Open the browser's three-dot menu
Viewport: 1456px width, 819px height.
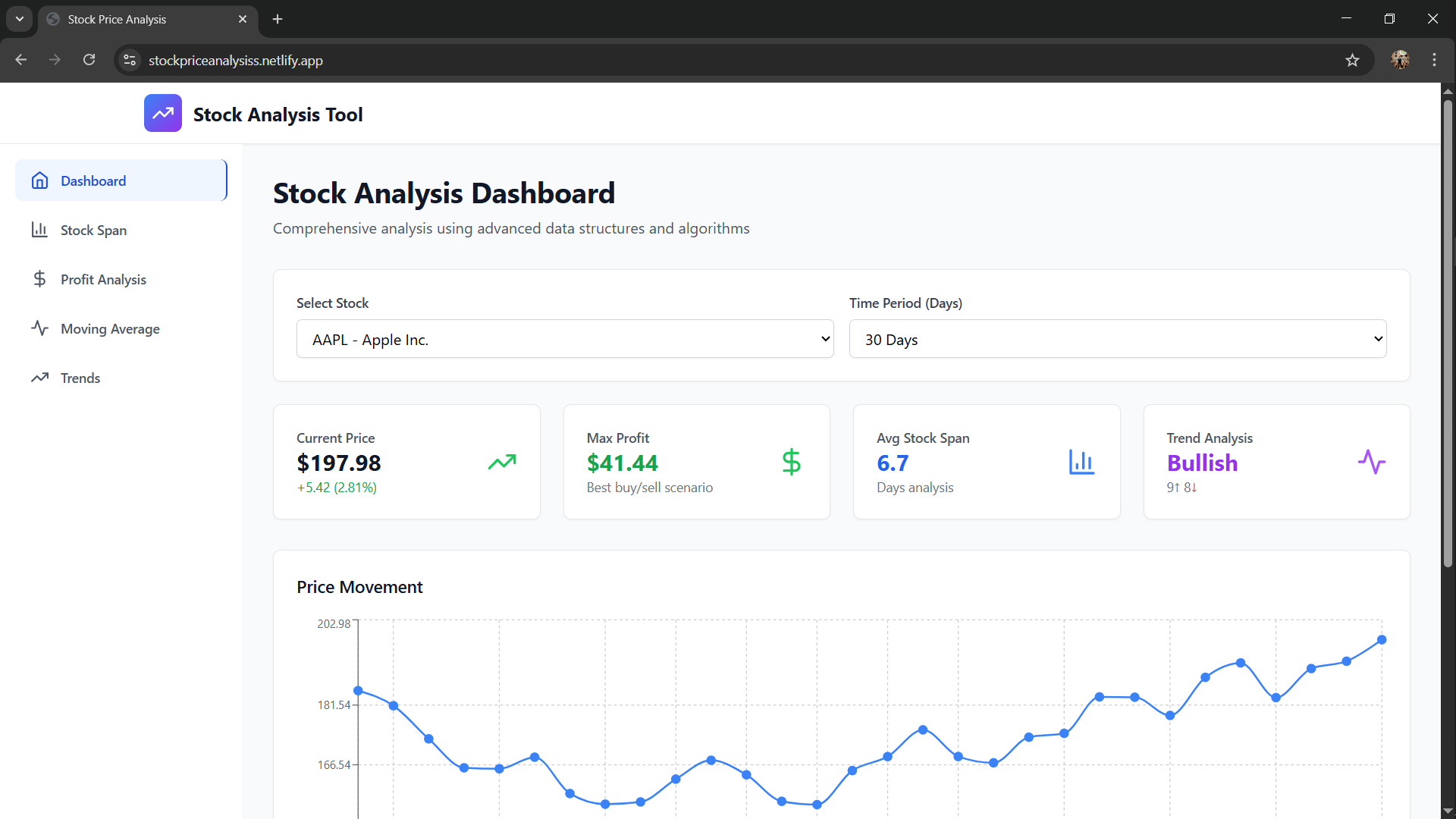(1435, 60)
